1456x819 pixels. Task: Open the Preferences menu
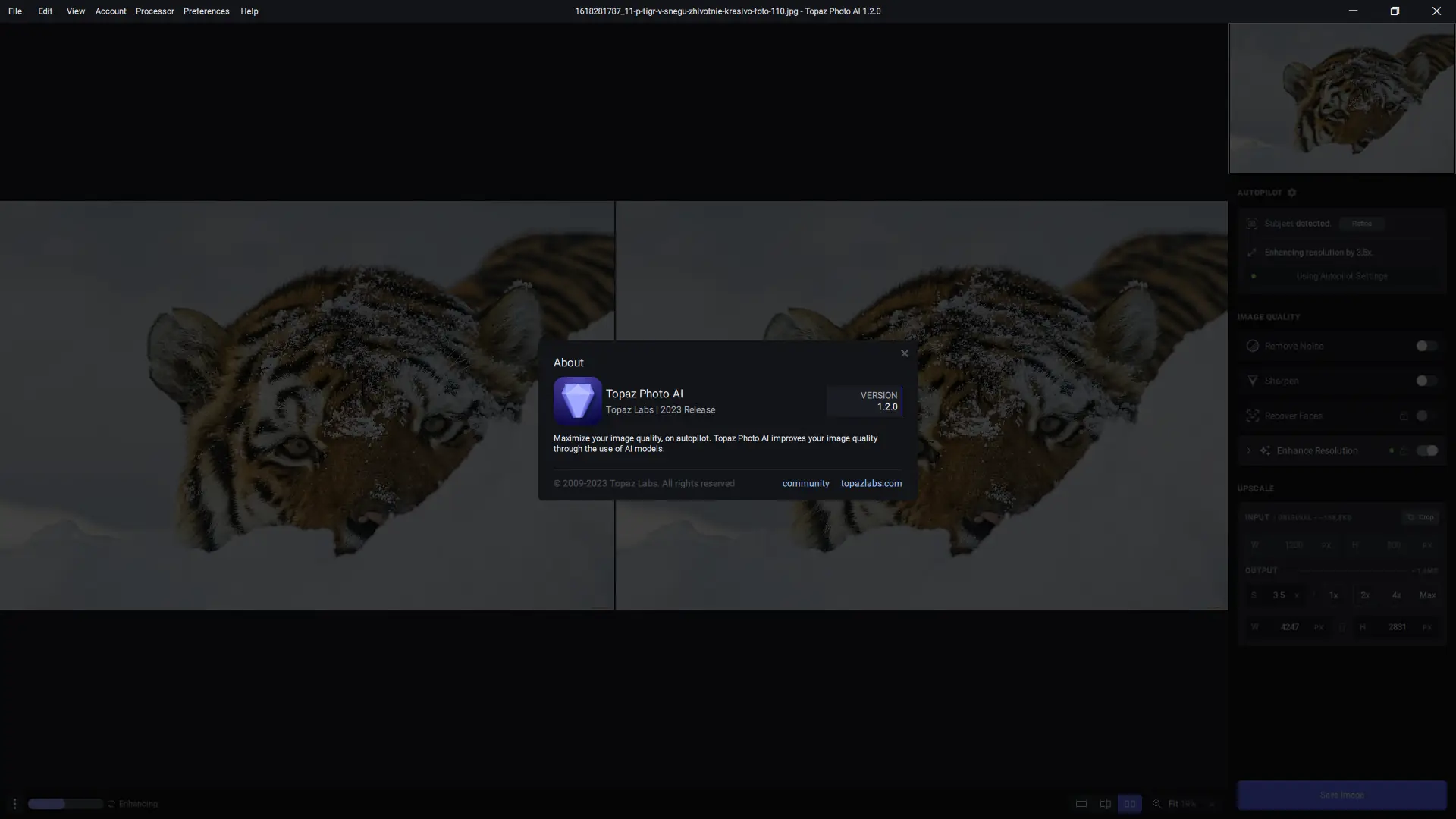206,11
